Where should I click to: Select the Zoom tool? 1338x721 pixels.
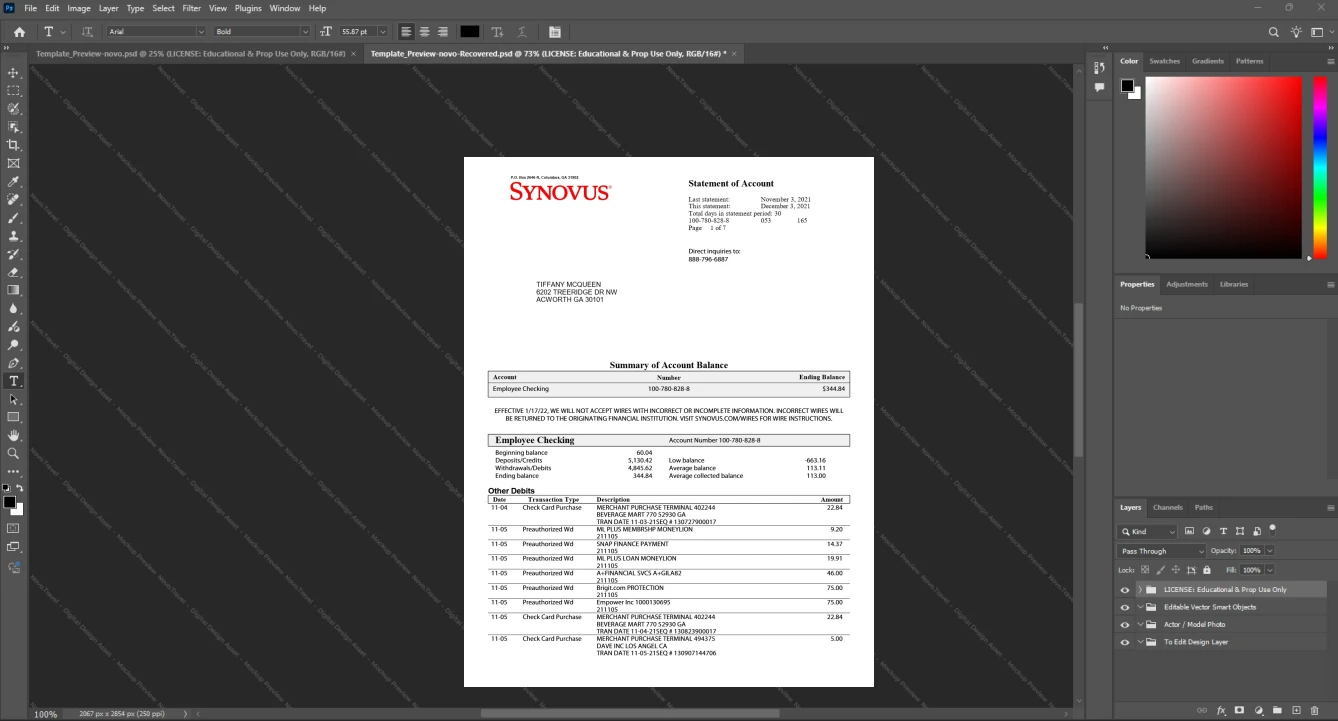(14, 453)
